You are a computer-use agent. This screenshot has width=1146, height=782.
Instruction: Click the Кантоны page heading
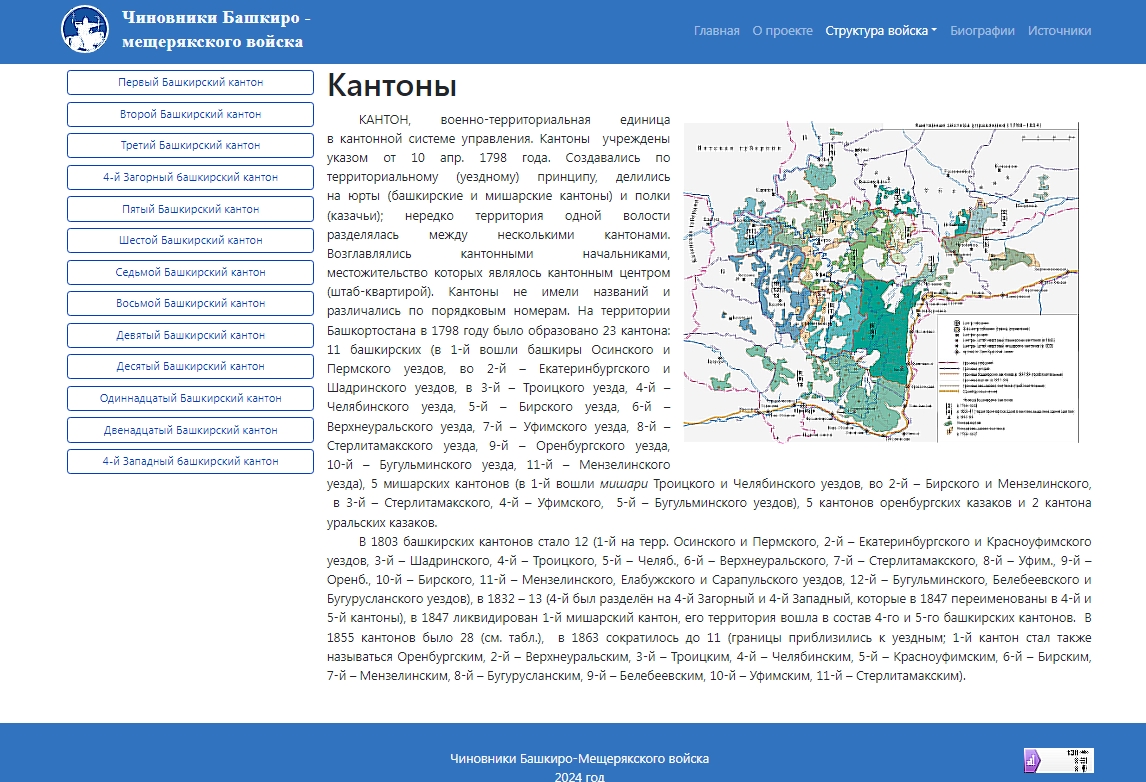(x=392, y=86)
